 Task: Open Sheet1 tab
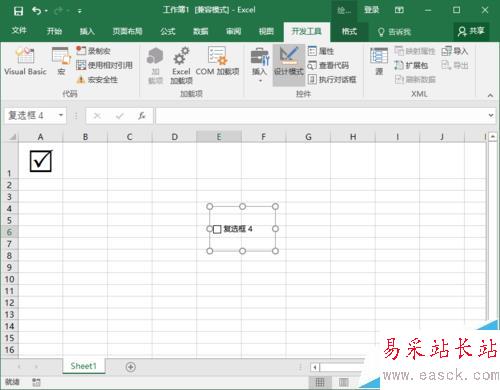point(83,366)
